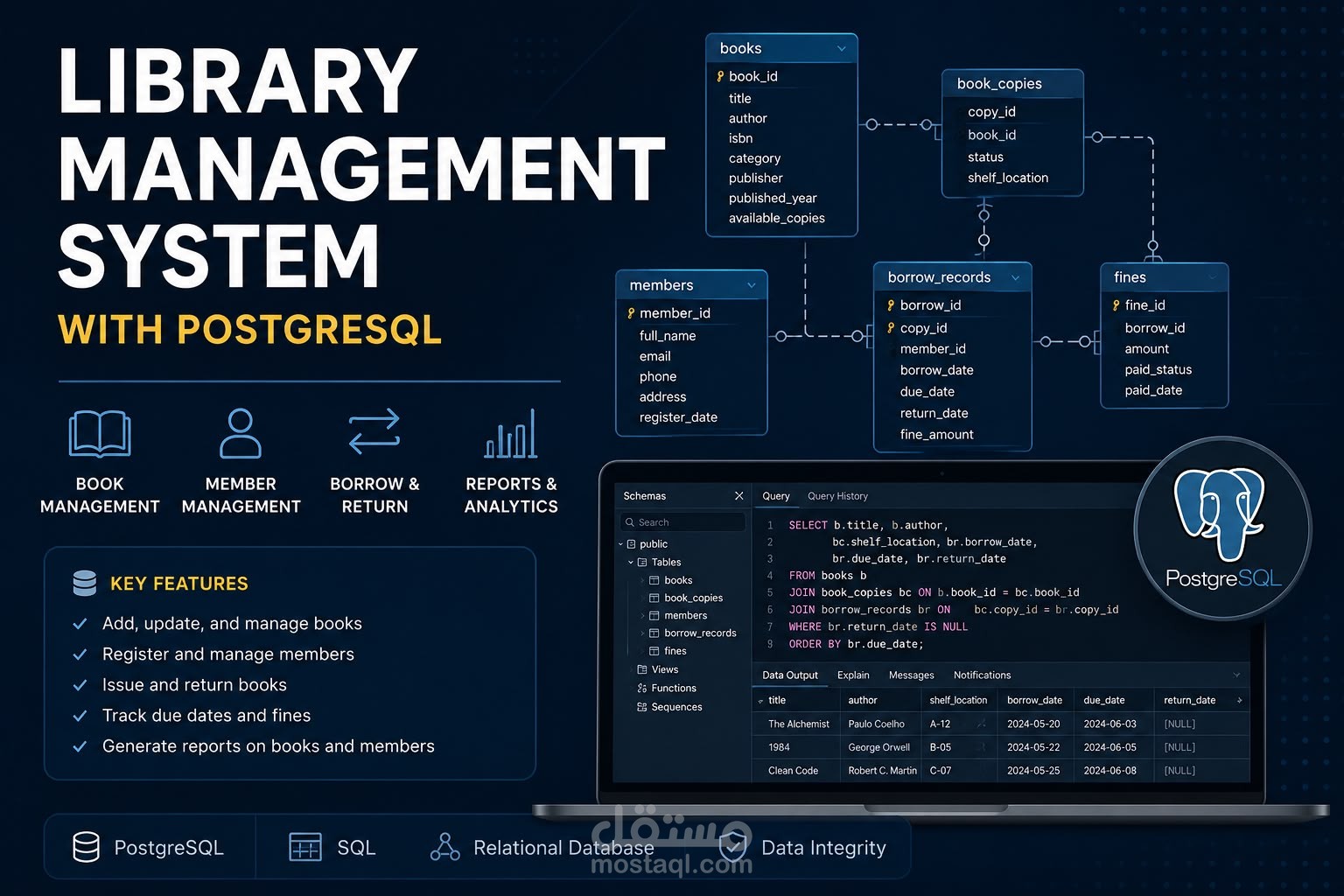Click the Data Integrity shield icon

click(733, 846)
